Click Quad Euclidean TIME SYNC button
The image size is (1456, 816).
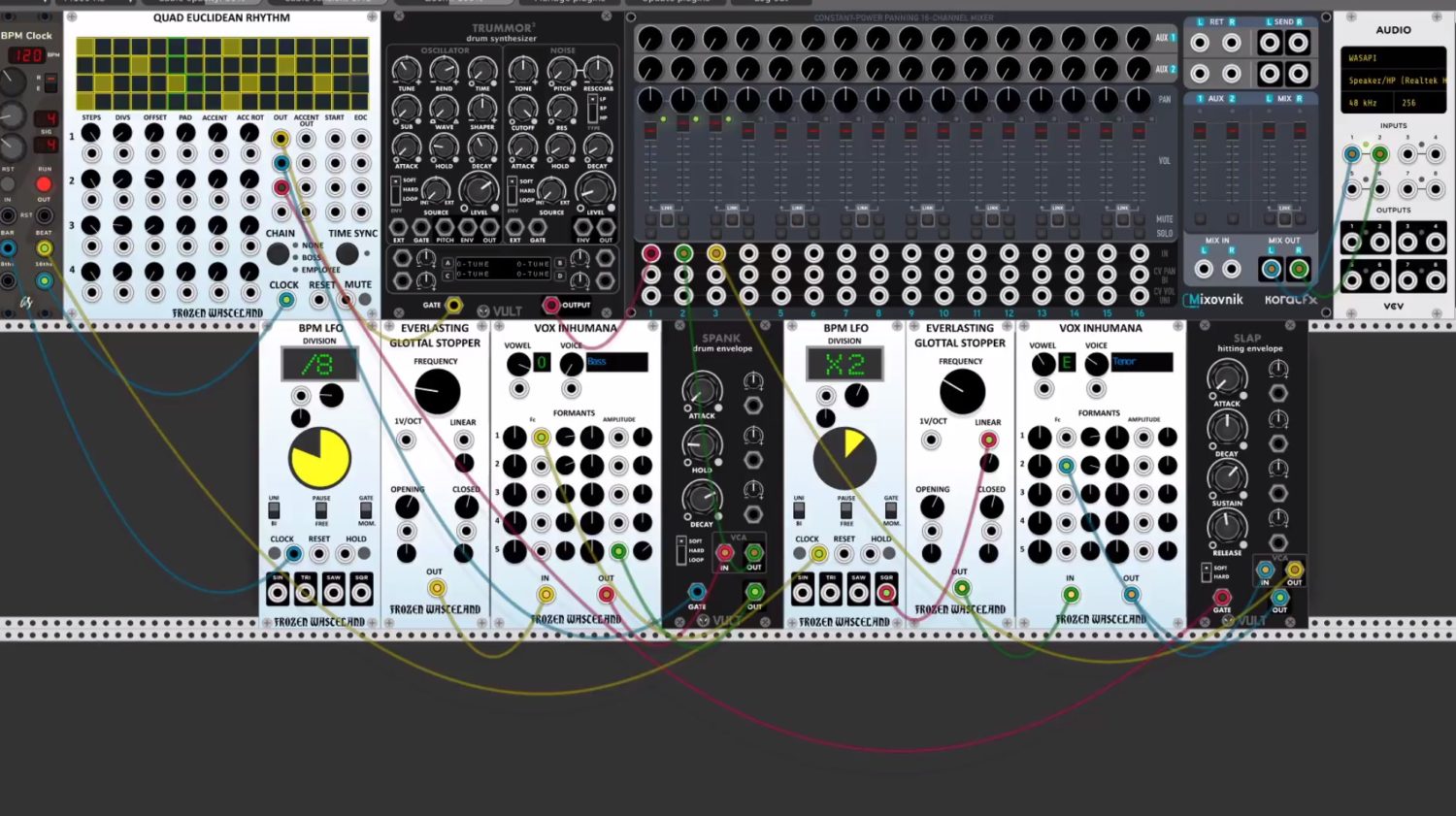tap(347, 254)
